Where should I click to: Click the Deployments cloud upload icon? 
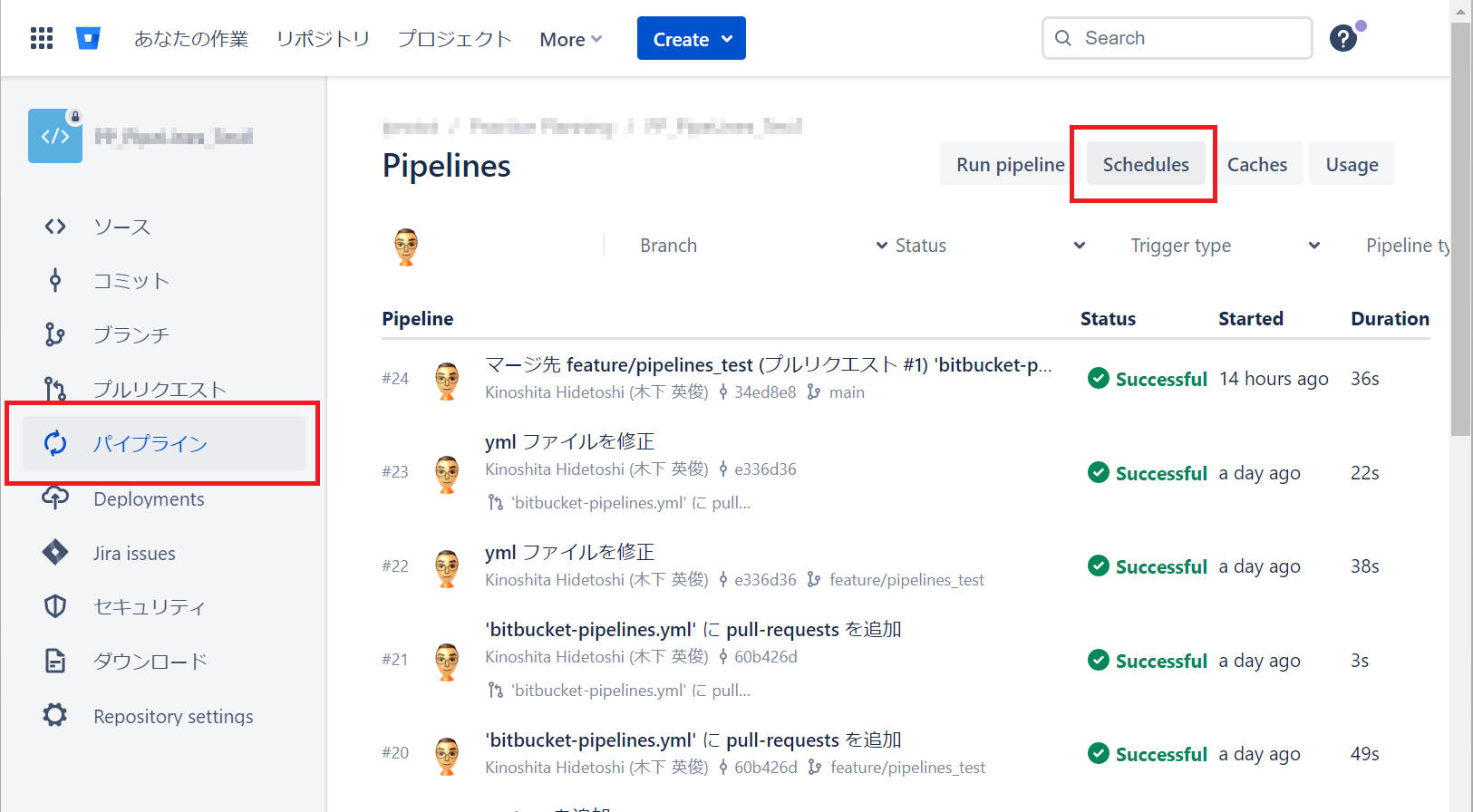pyautogui.click(x=55, y=498)
